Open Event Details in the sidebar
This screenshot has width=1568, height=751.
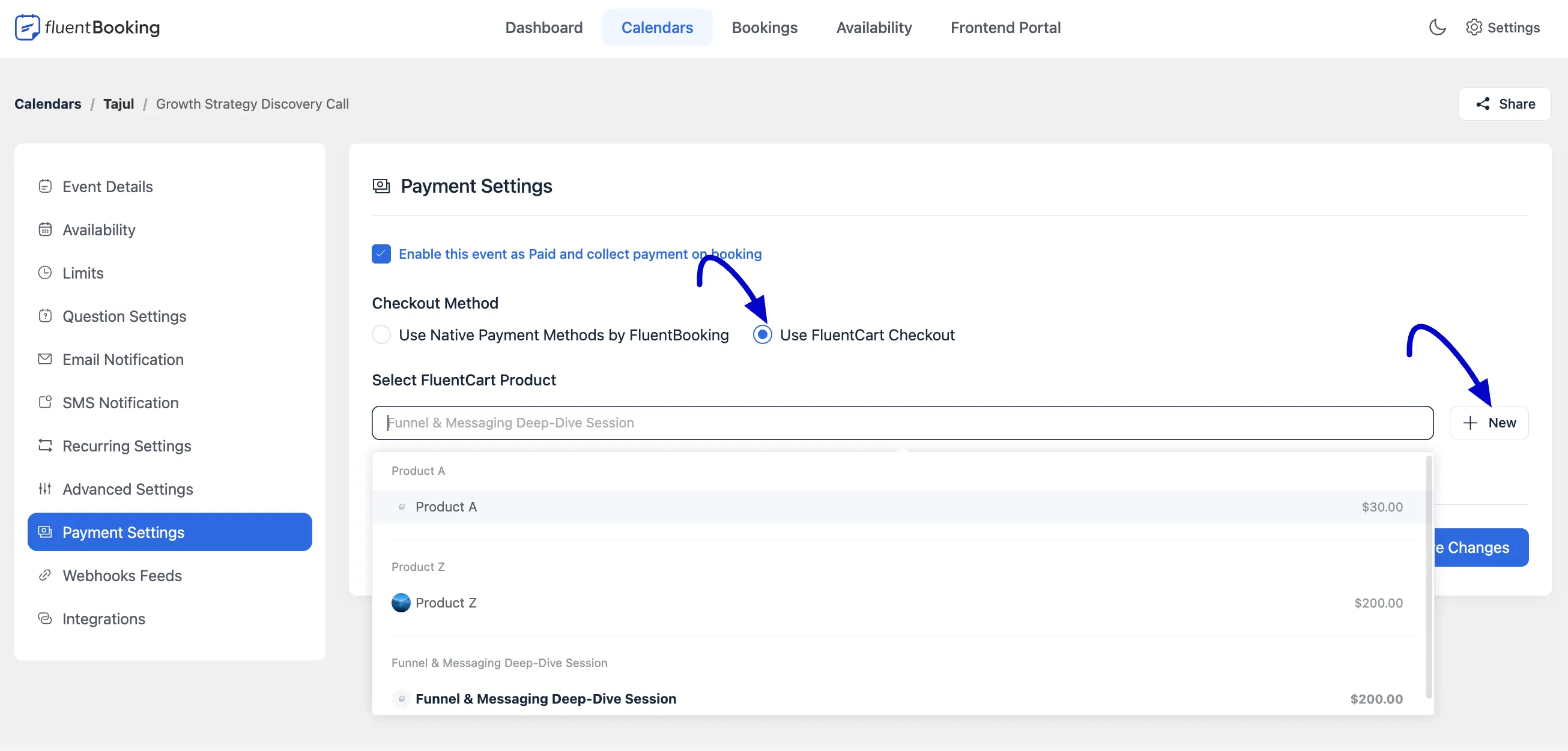pos(170,186)
